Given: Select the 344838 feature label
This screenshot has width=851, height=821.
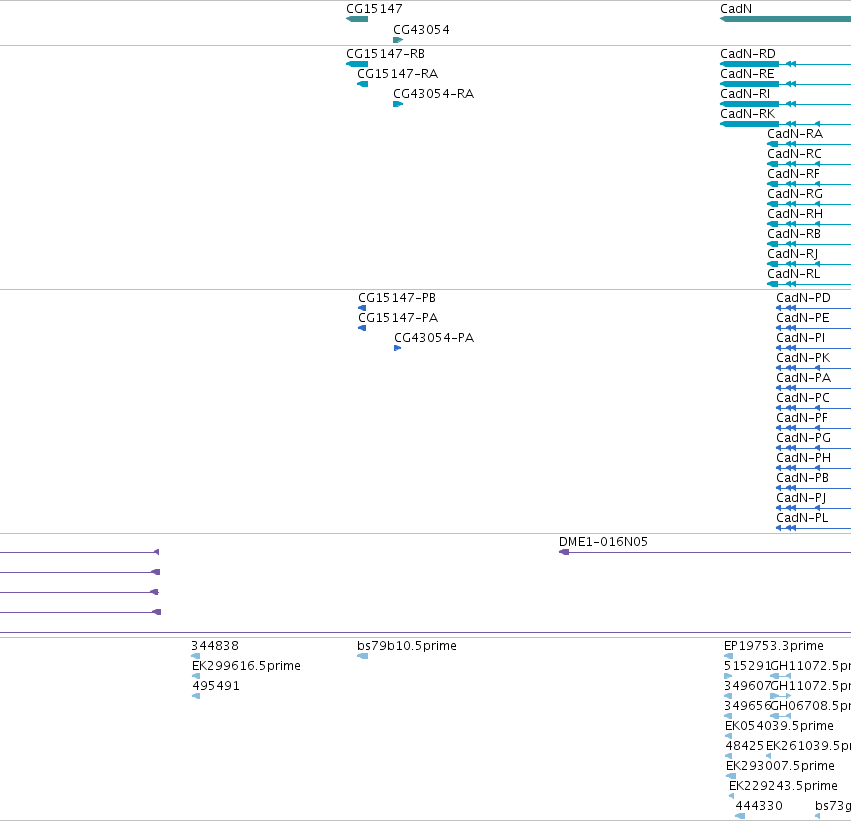Looking at the screenshot, I should coord(214,646).
